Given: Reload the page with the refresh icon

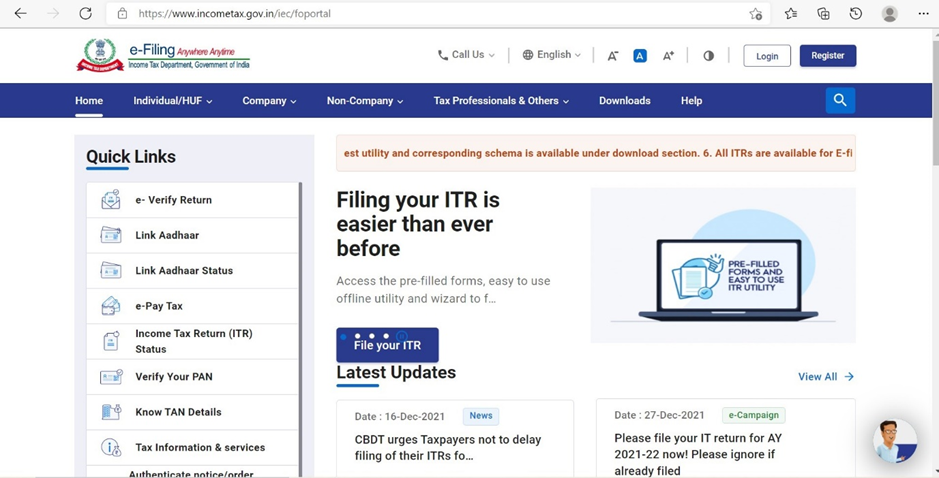Looking at the screenshot, I should click(86, 13).
